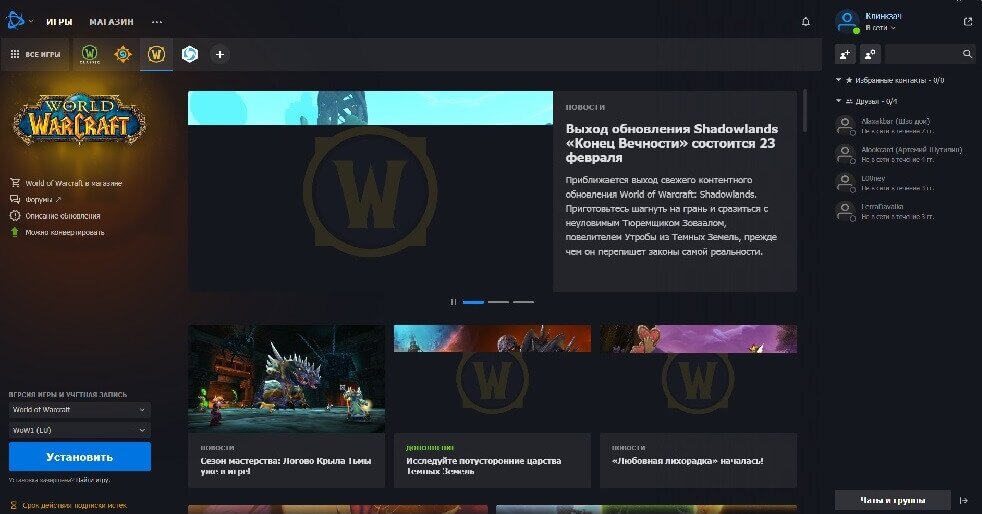Open the Shadowlands update headline
The height and width of the screenshot is (514, 982).
(x=672, y=143)
